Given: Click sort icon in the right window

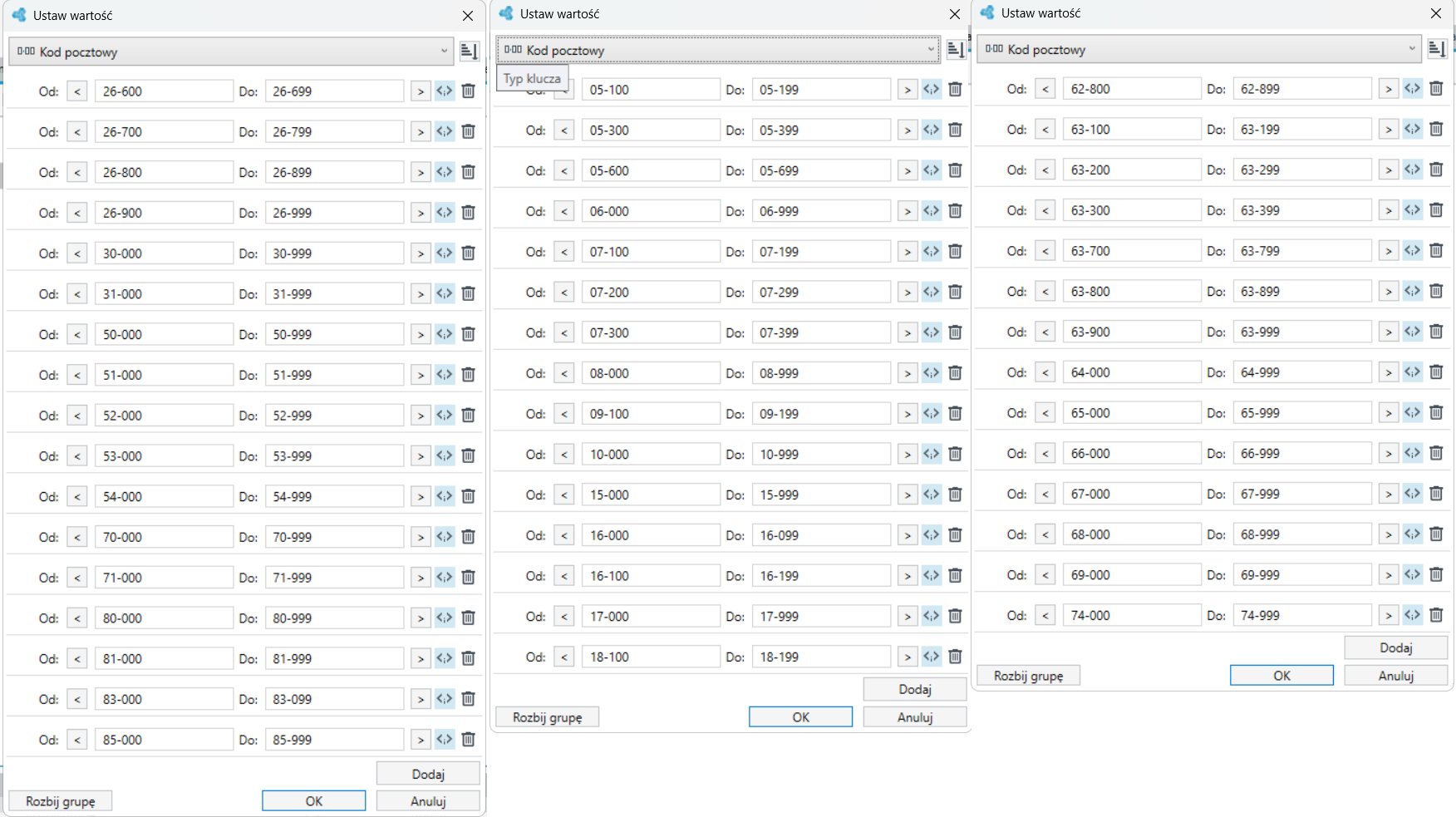Looking at the screenshot, I should 1438,49.
